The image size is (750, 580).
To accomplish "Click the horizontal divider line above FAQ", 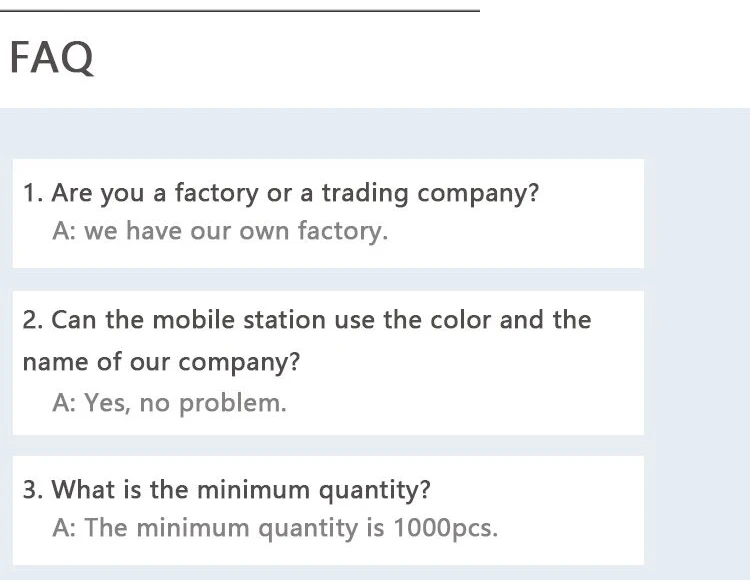I will tap(240, 11).
